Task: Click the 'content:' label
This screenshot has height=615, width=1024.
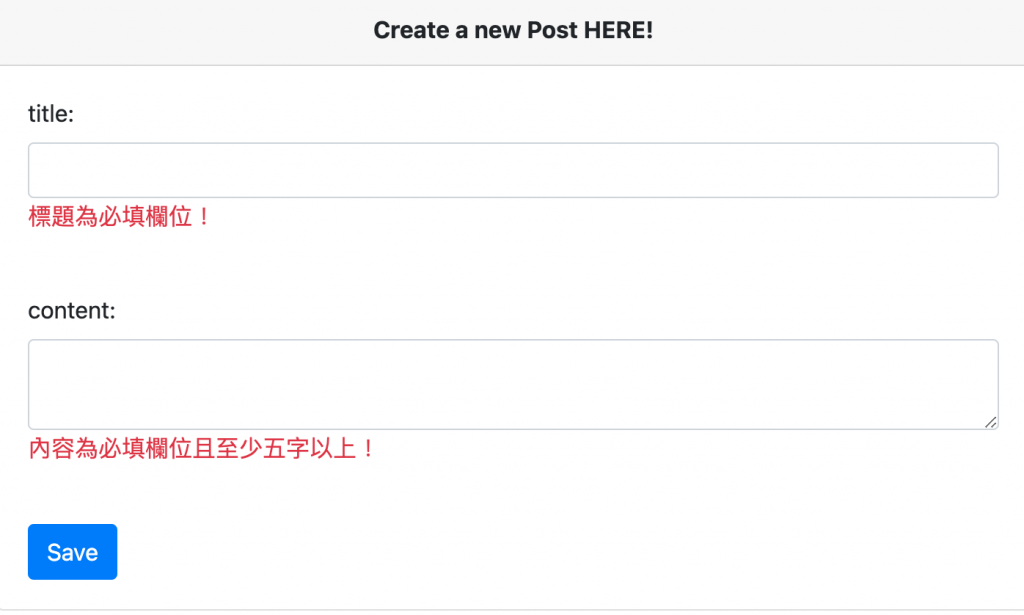Action: point(72,310)
